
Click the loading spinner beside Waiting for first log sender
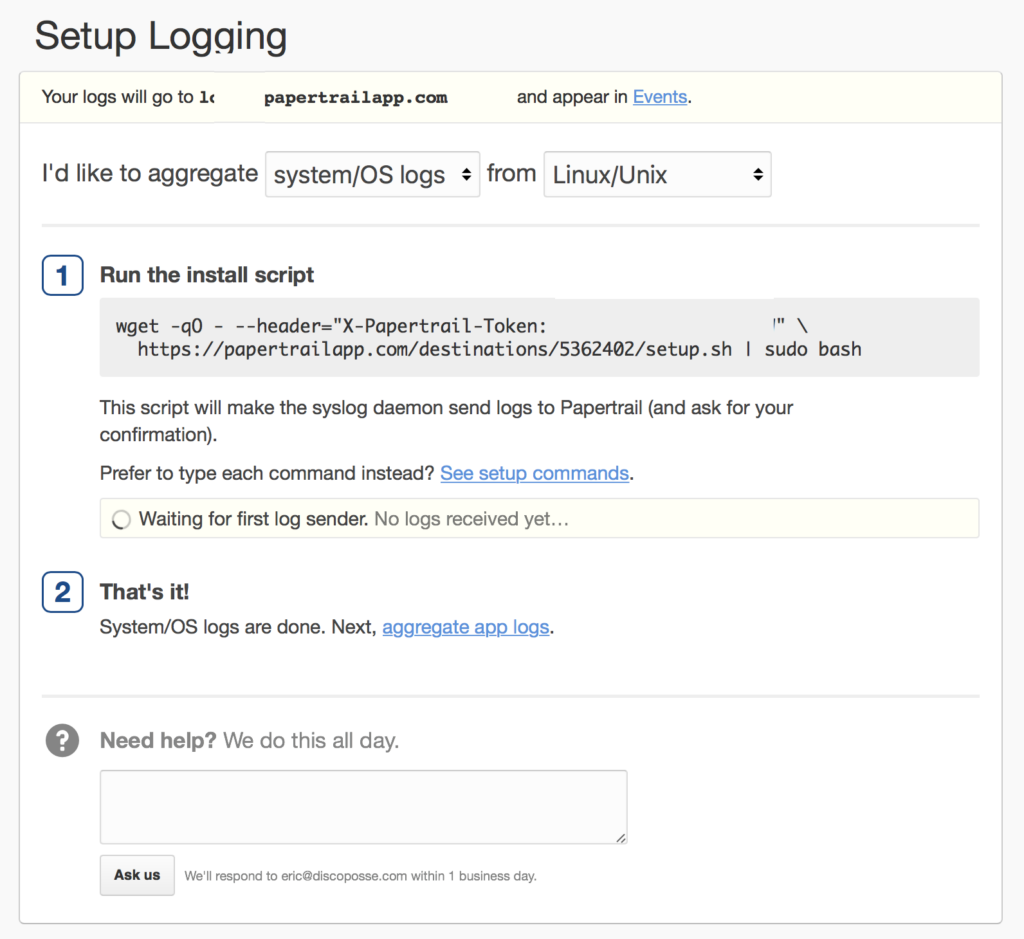(121, 520)
